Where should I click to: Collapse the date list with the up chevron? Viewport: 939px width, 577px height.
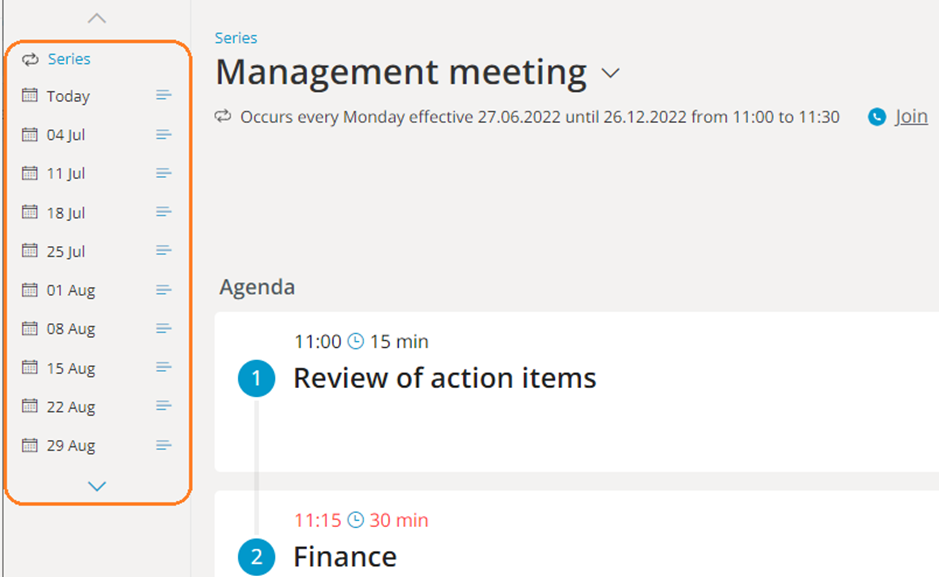97,17
